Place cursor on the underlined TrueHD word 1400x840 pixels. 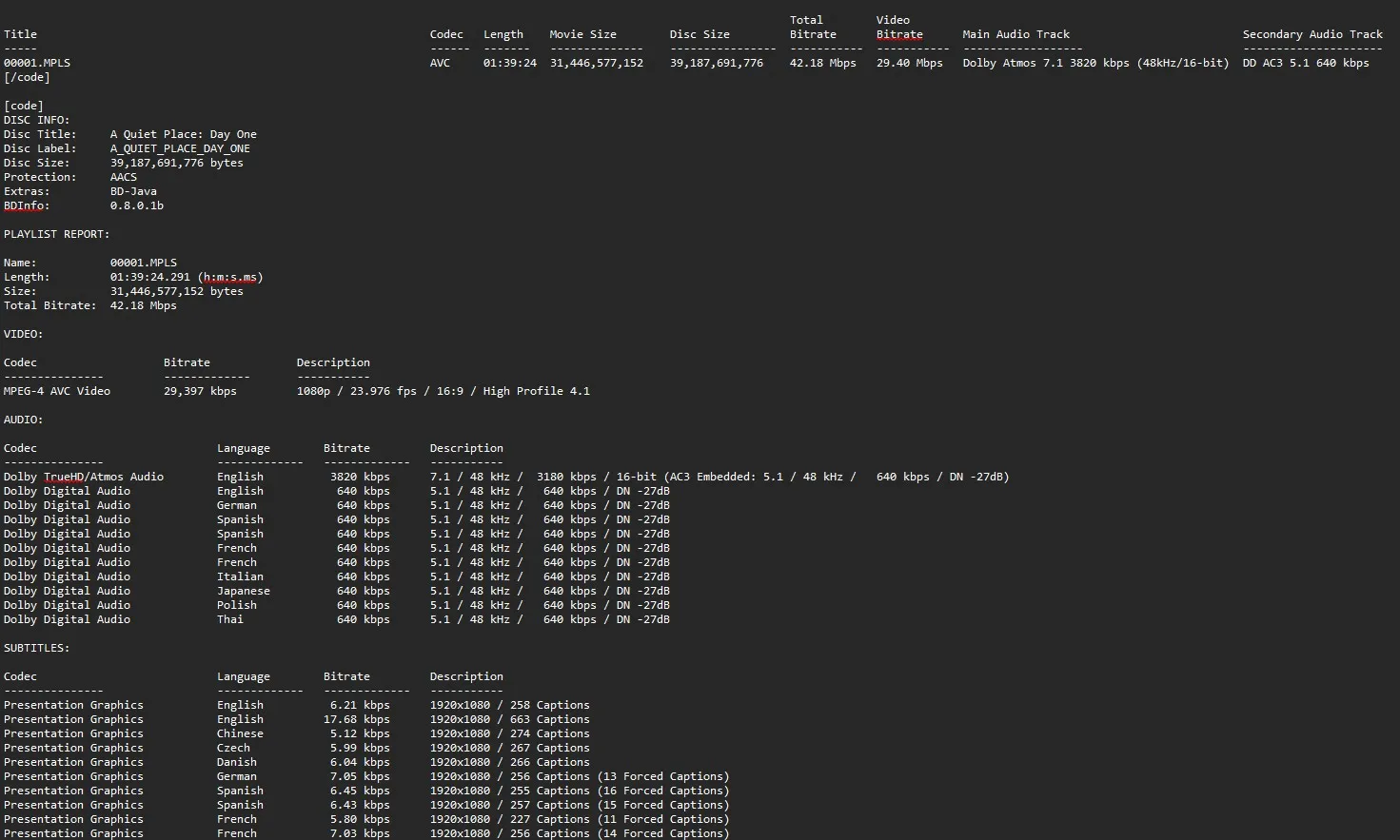pos(63,477)
